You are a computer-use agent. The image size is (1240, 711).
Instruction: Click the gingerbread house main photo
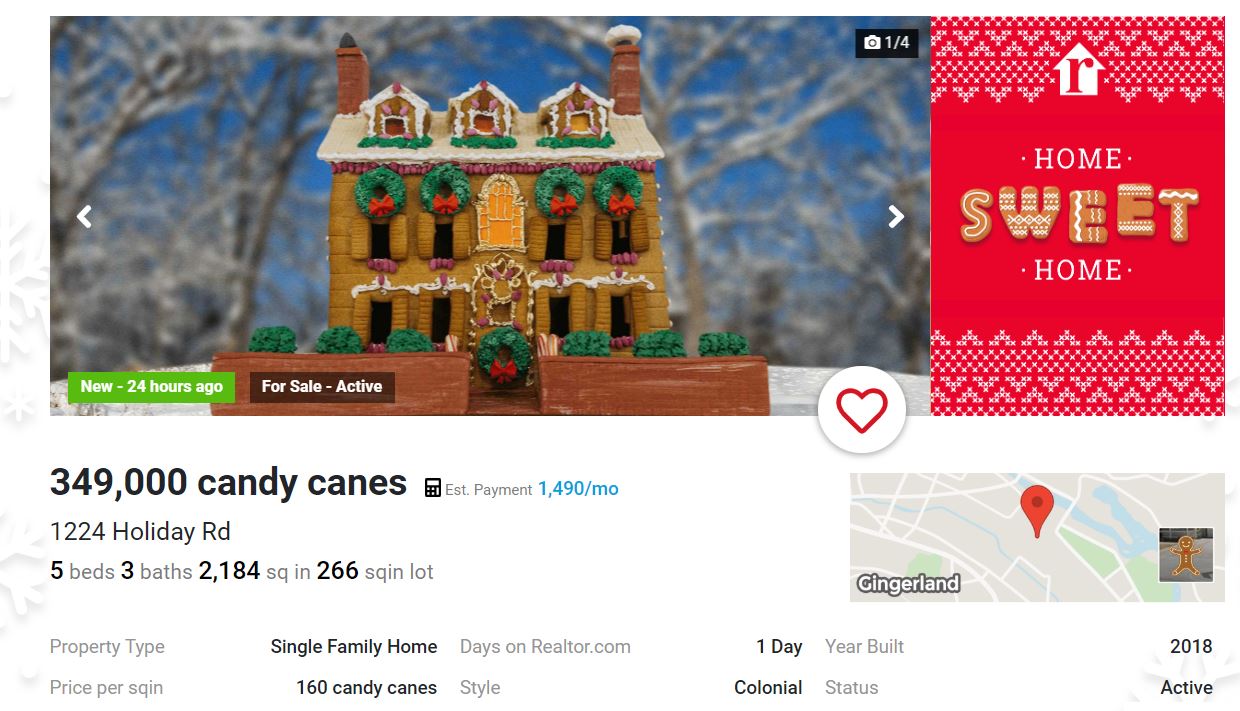pyautogui.click(x=490, y=215)
